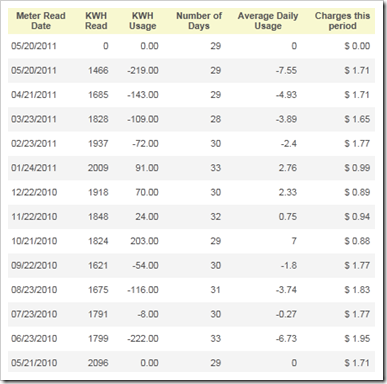Choose the charge $ 1.83

[357, 290]
